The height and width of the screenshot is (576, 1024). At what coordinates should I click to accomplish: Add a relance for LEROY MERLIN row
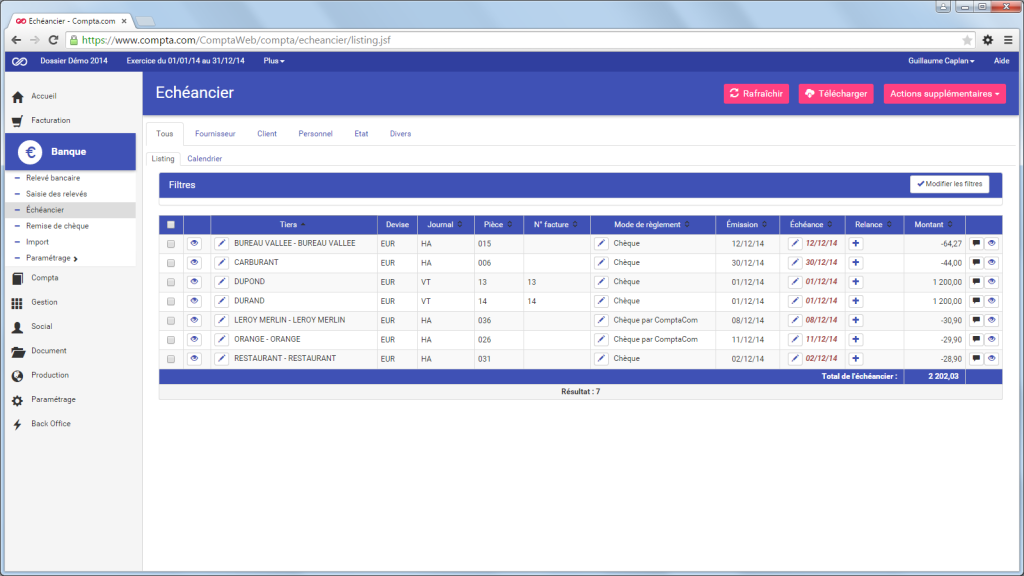point(856,321)
